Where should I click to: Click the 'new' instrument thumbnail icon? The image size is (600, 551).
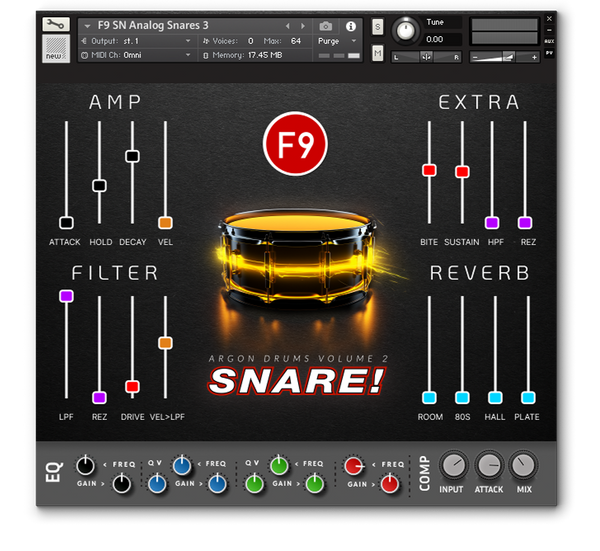(x=56, y=49)
